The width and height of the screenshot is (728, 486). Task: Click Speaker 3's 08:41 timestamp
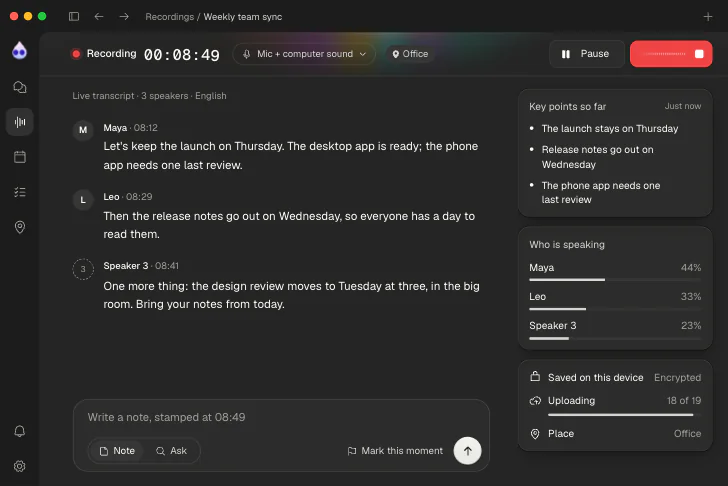tap(167, 266)
